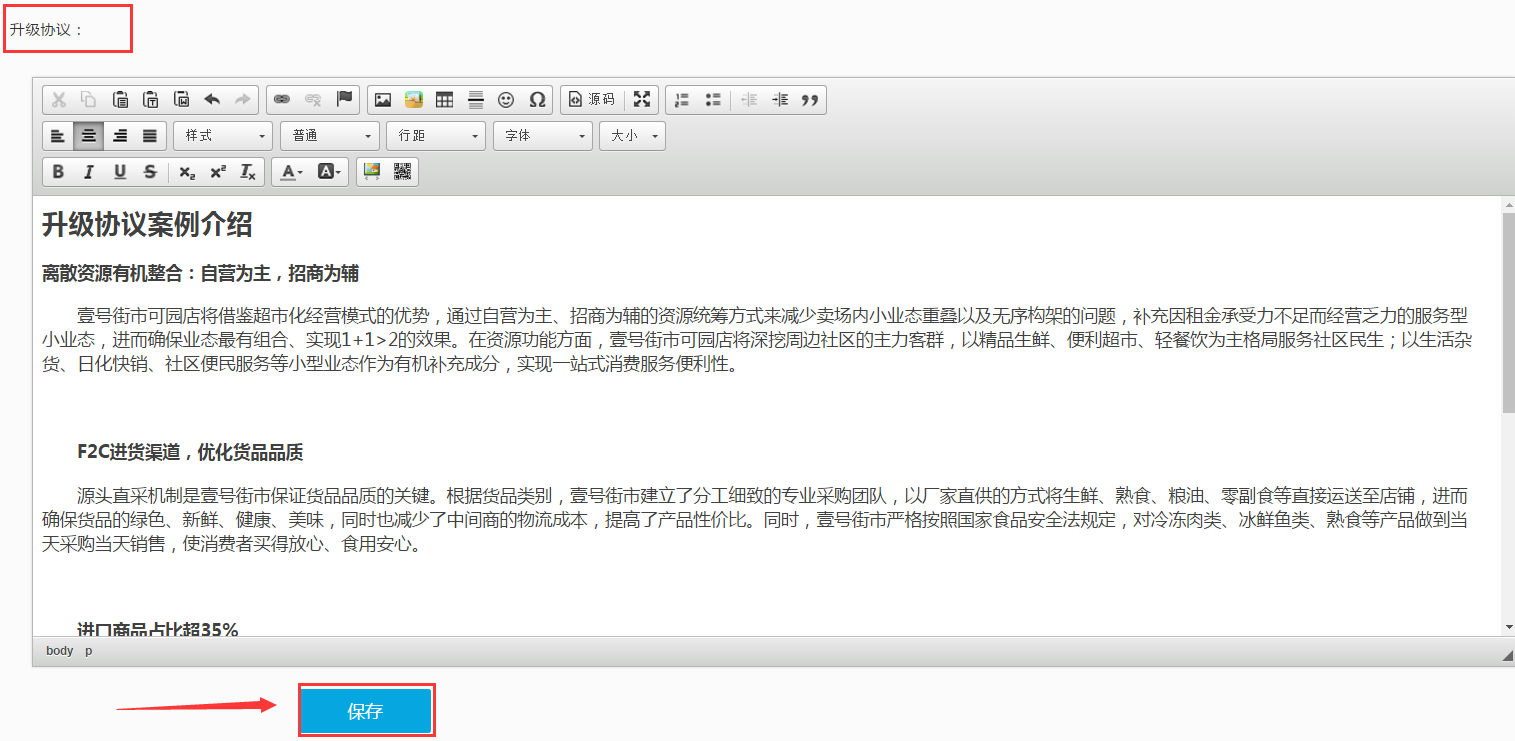Insert a hyperlink with the chain link icon
Viewport: 1515px width, 741px height.
(282, 99)
